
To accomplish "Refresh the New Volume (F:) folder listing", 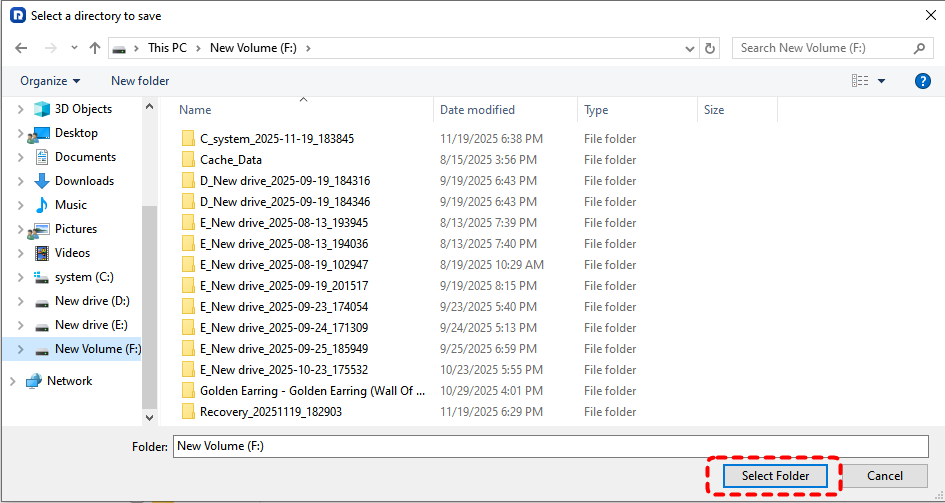I will tap(711, 48).
